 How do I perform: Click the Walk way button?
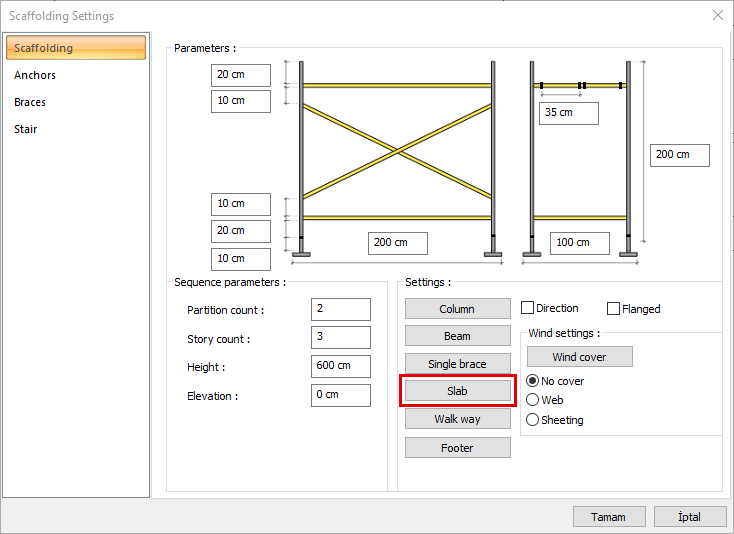click(x=457, y=419)
